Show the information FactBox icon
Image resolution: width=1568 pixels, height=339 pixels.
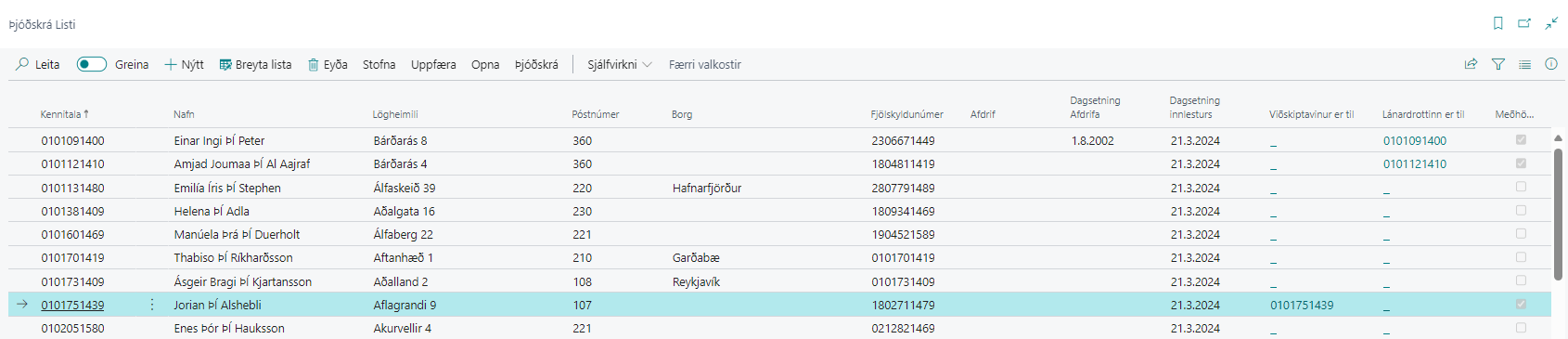pyautogui.click(x=1551, y=64)
